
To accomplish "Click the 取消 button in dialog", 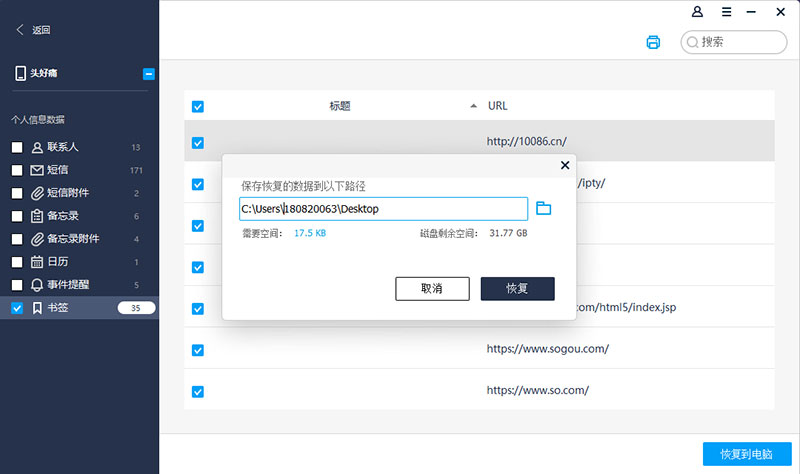I will coord(432,288).
